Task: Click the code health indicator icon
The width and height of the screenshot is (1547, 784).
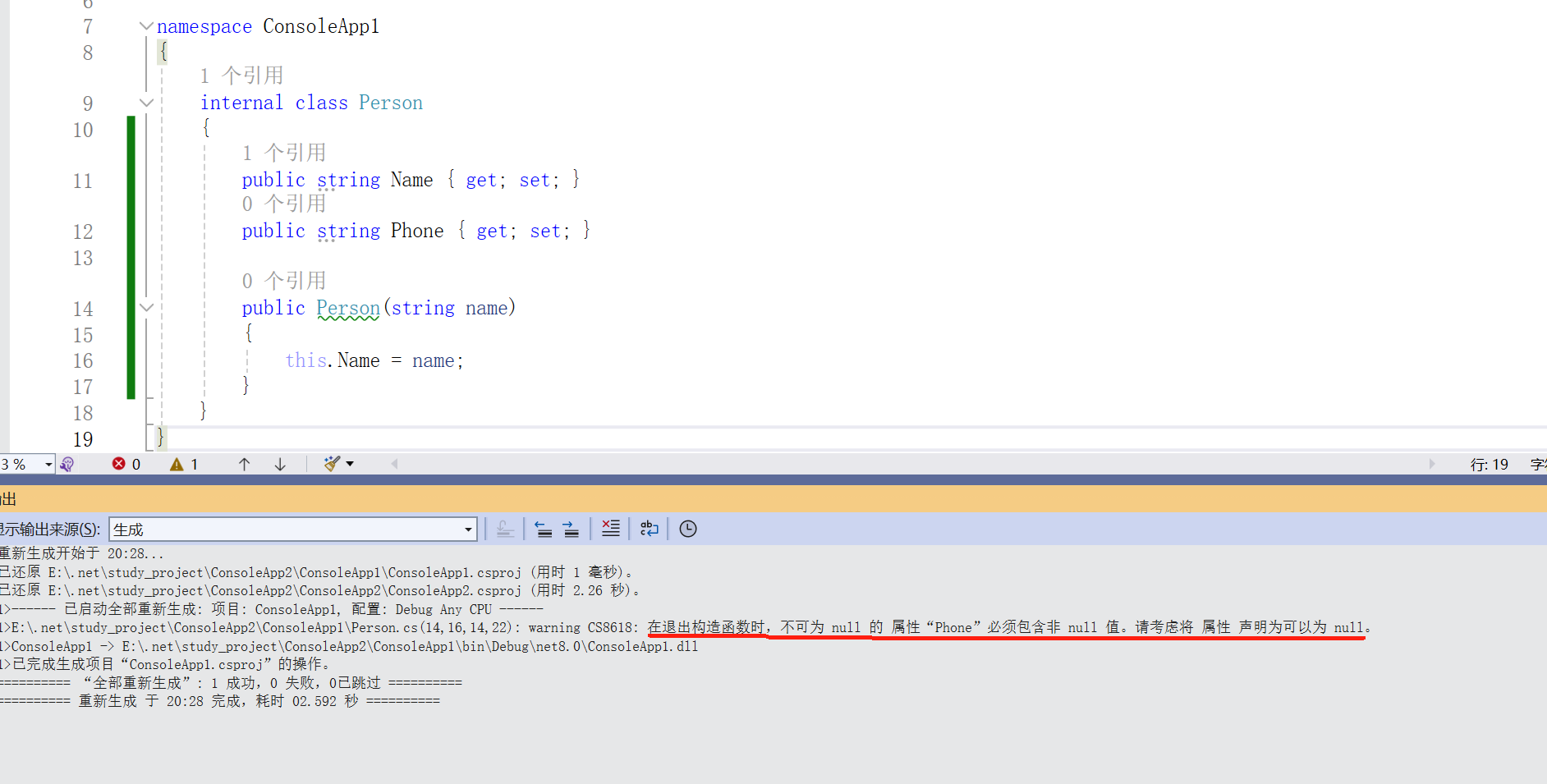Action: [67, 465]
